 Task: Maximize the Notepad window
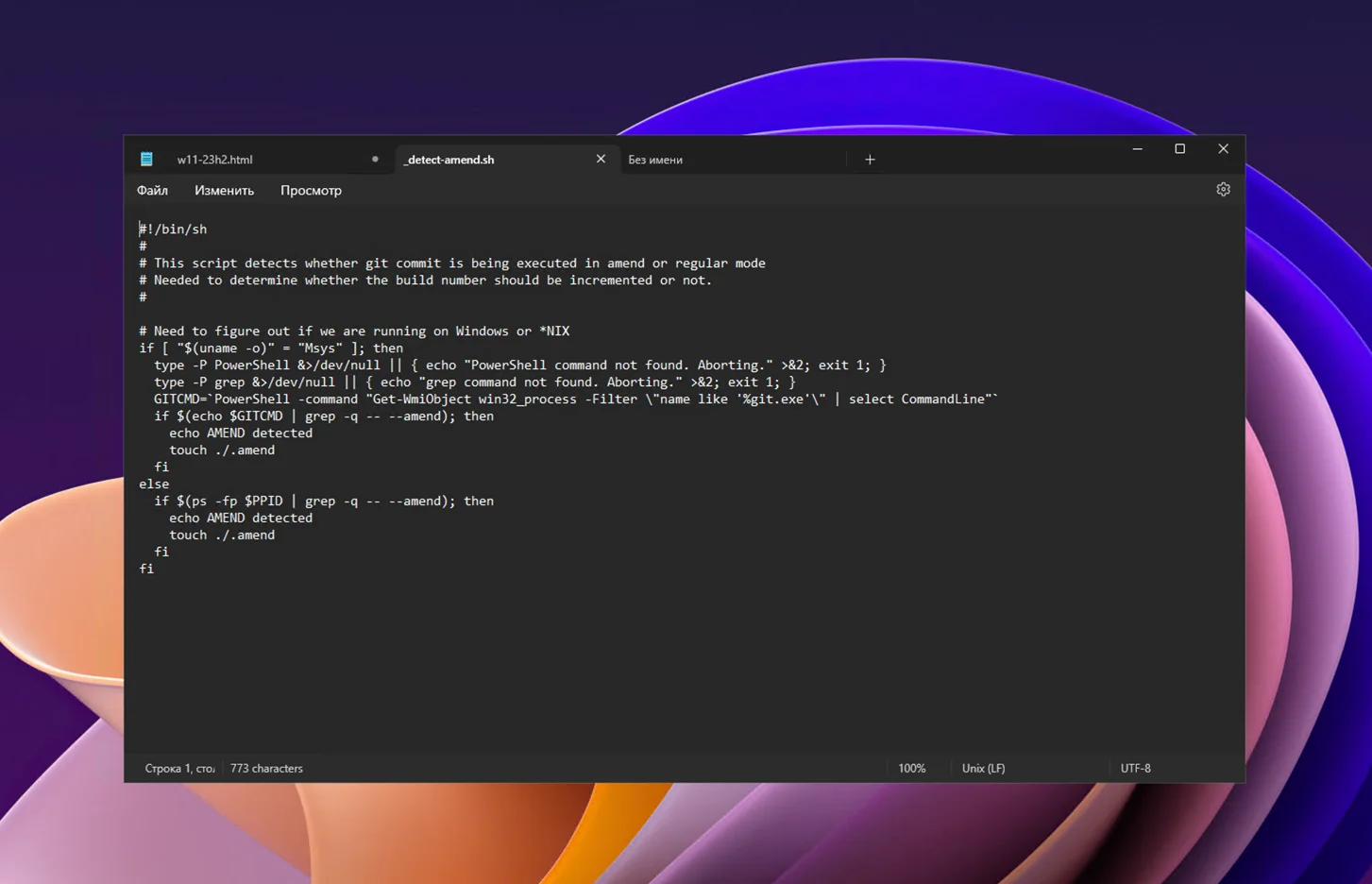[1179, 149]
